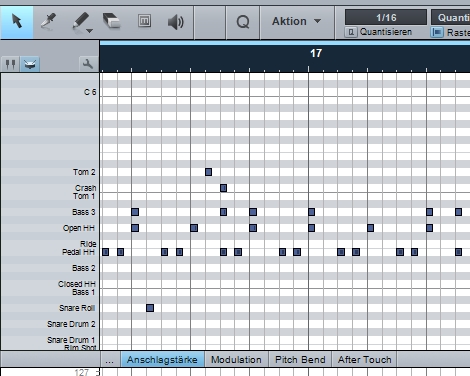Open the Modulation tab
Viewport: 470px width, 376px height.
point(236,360)
